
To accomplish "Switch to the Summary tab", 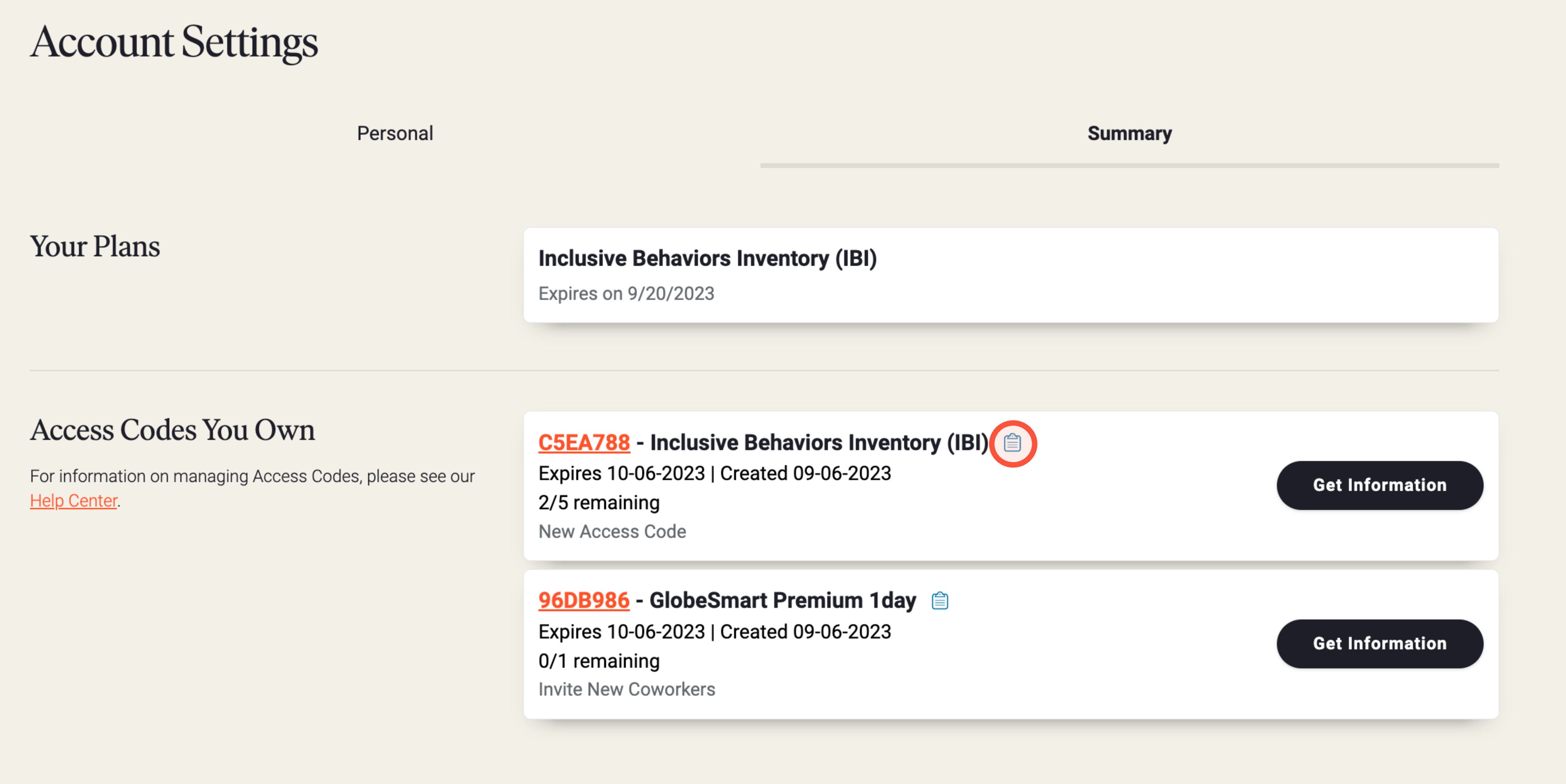I will 1129,133.
